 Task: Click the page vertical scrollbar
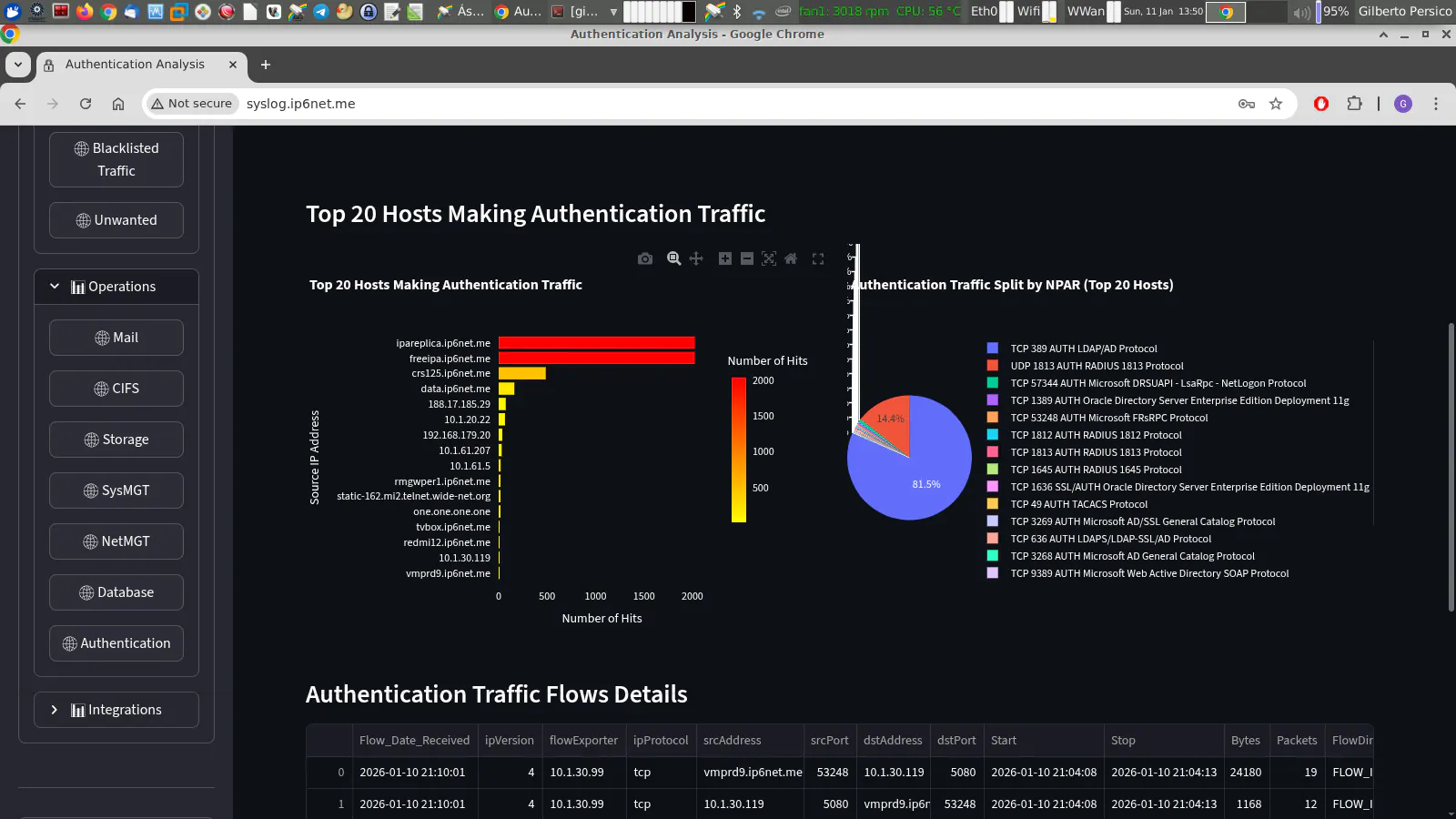pyautogui.click(x=1451, y=467)
